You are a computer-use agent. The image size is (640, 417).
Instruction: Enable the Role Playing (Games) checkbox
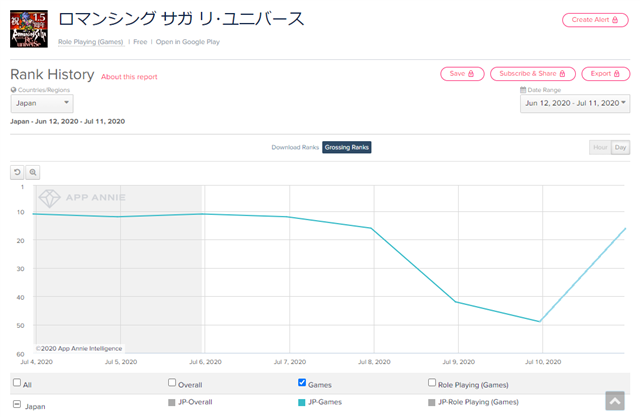tap(432, 383)
